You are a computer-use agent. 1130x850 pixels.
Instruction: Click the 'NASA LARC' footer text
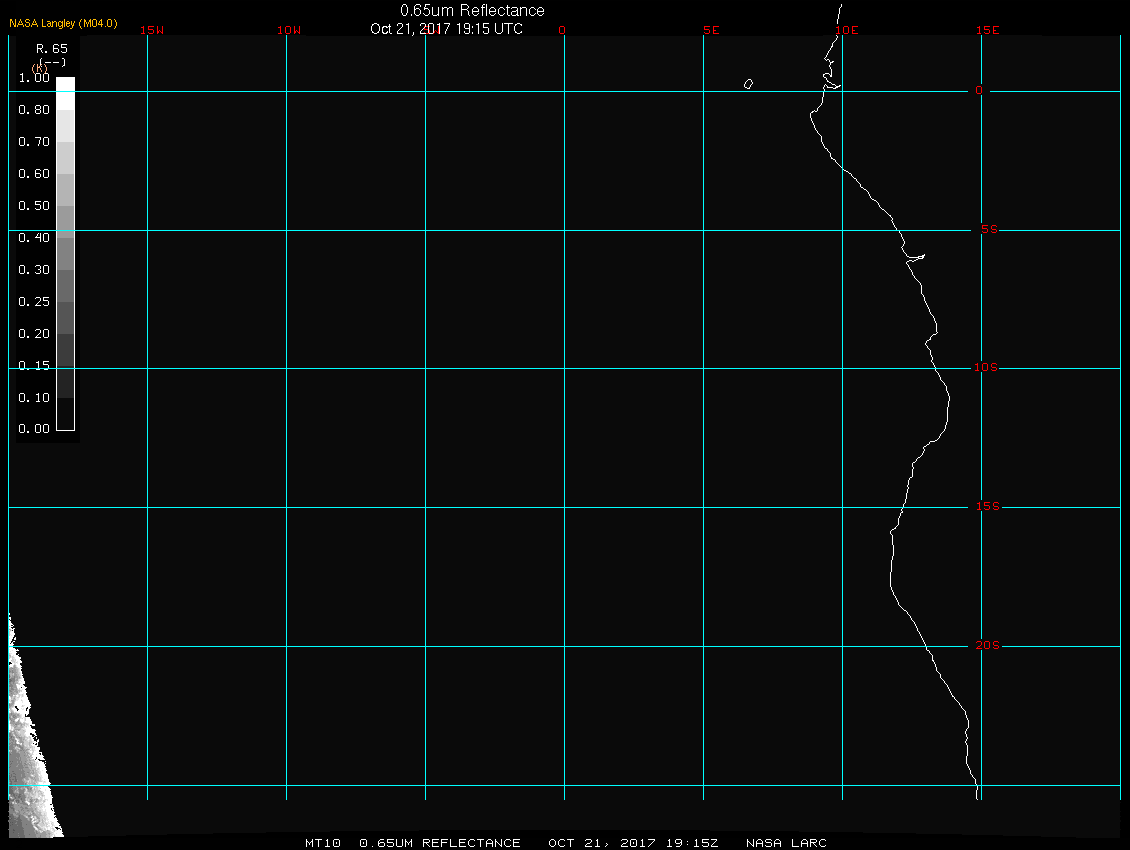point(786,843)
